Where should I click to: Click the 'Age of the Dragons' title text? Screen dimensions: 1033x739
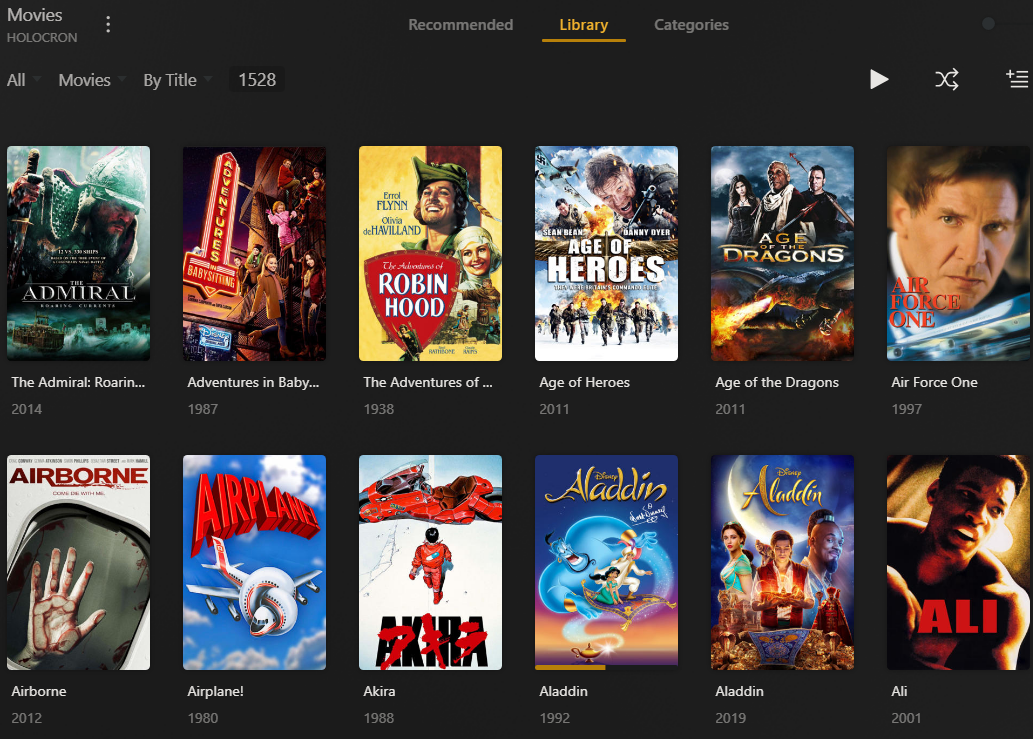[x=777, y=382]
